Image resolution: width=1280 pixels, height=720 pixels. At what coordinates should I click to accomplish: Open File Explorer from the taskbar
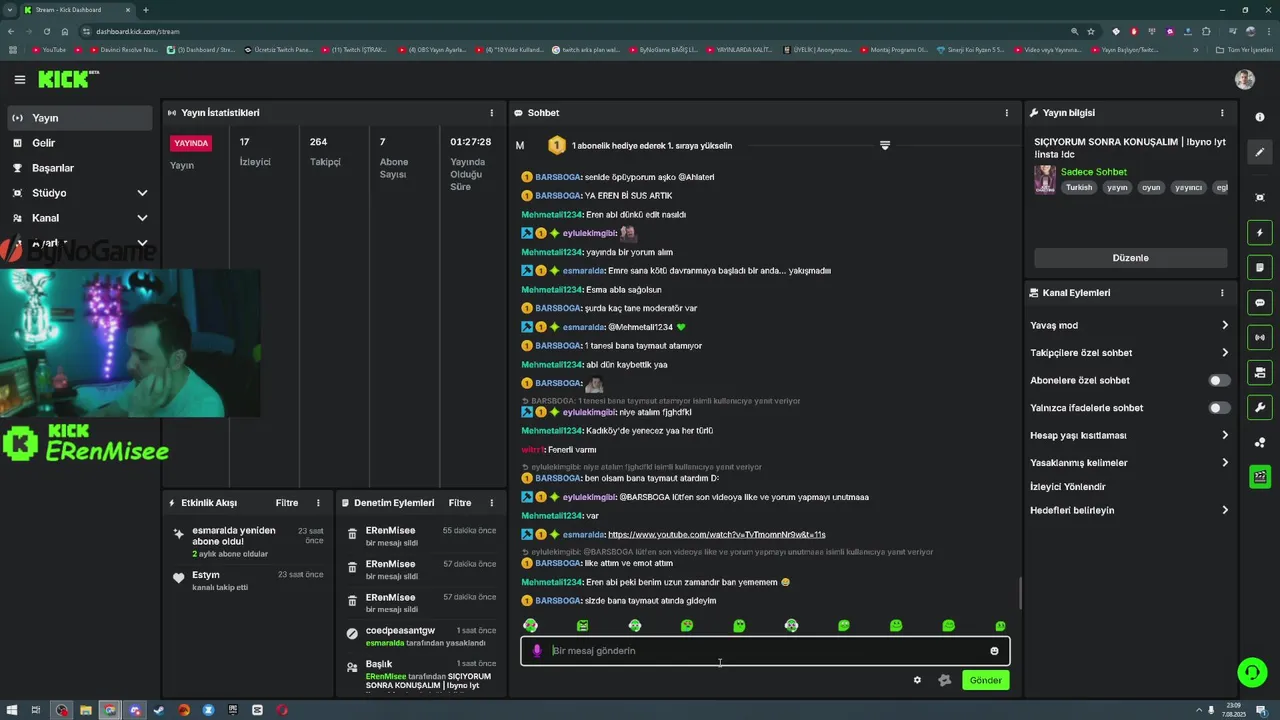[86, 710]
